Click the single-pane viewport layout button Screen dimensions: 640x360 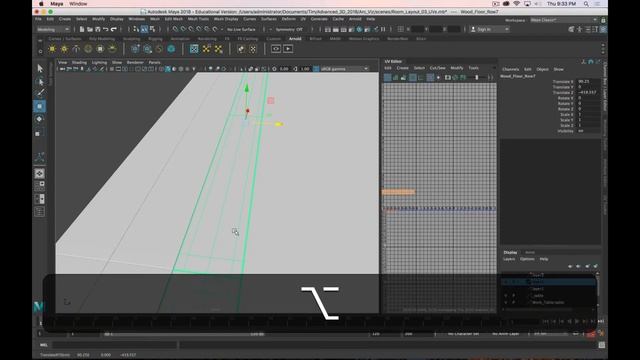pyautogui.click(x=40, y=173)
